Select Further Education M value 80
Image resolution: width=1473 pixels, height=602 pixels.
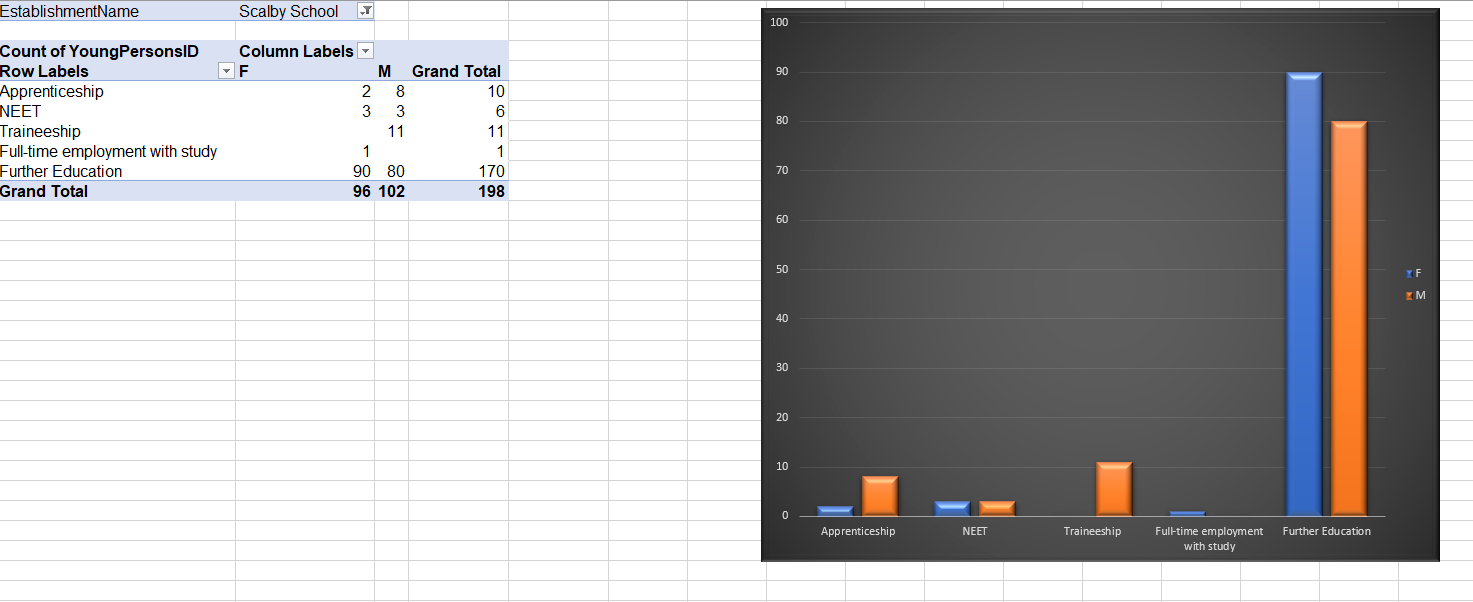(x=391, y=171)
